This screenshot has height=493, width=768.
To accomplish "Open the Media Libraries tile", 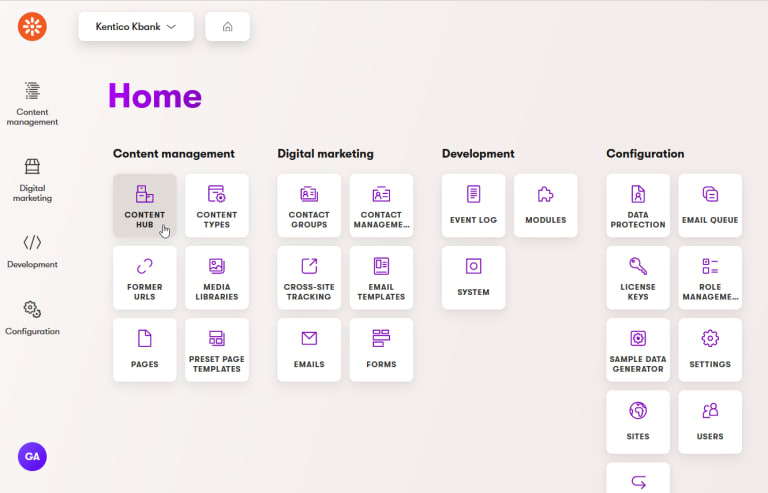I will (216, 278).
